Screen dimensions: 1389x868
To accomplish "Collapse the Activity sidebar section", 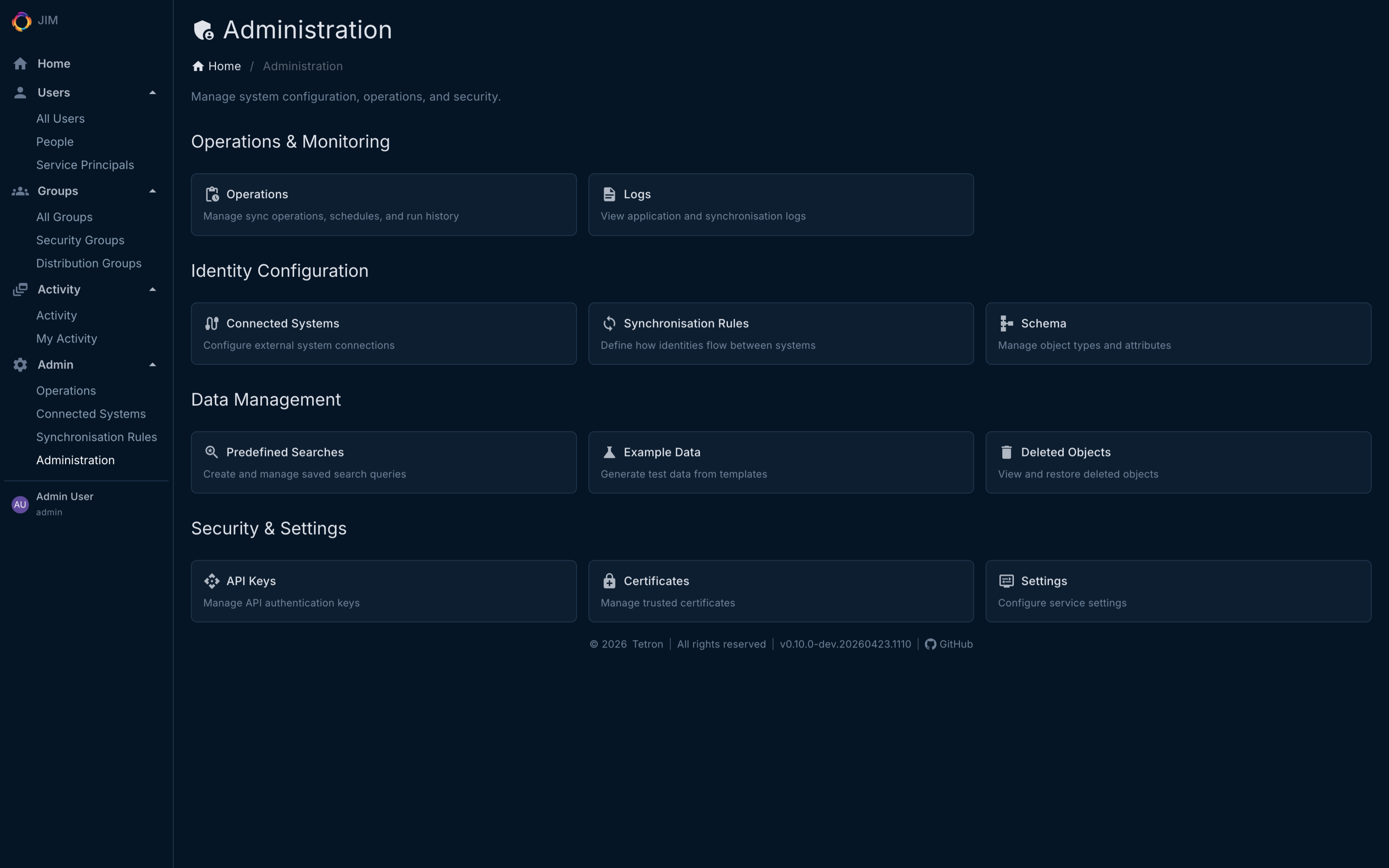I will 152,289.
